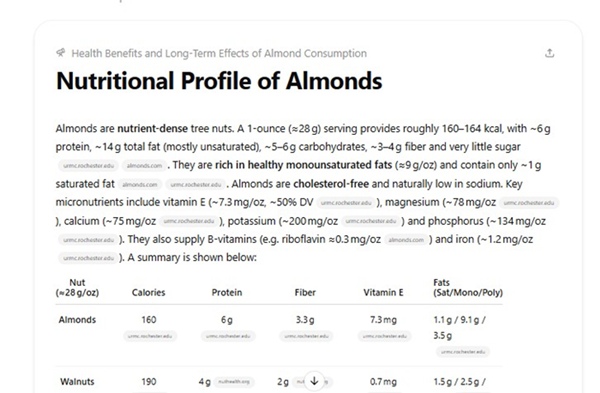Viewport: 600px width, 393px height.
Task: Open citation under Almonds vitamin E 7.3 mg
Action: 385,336
